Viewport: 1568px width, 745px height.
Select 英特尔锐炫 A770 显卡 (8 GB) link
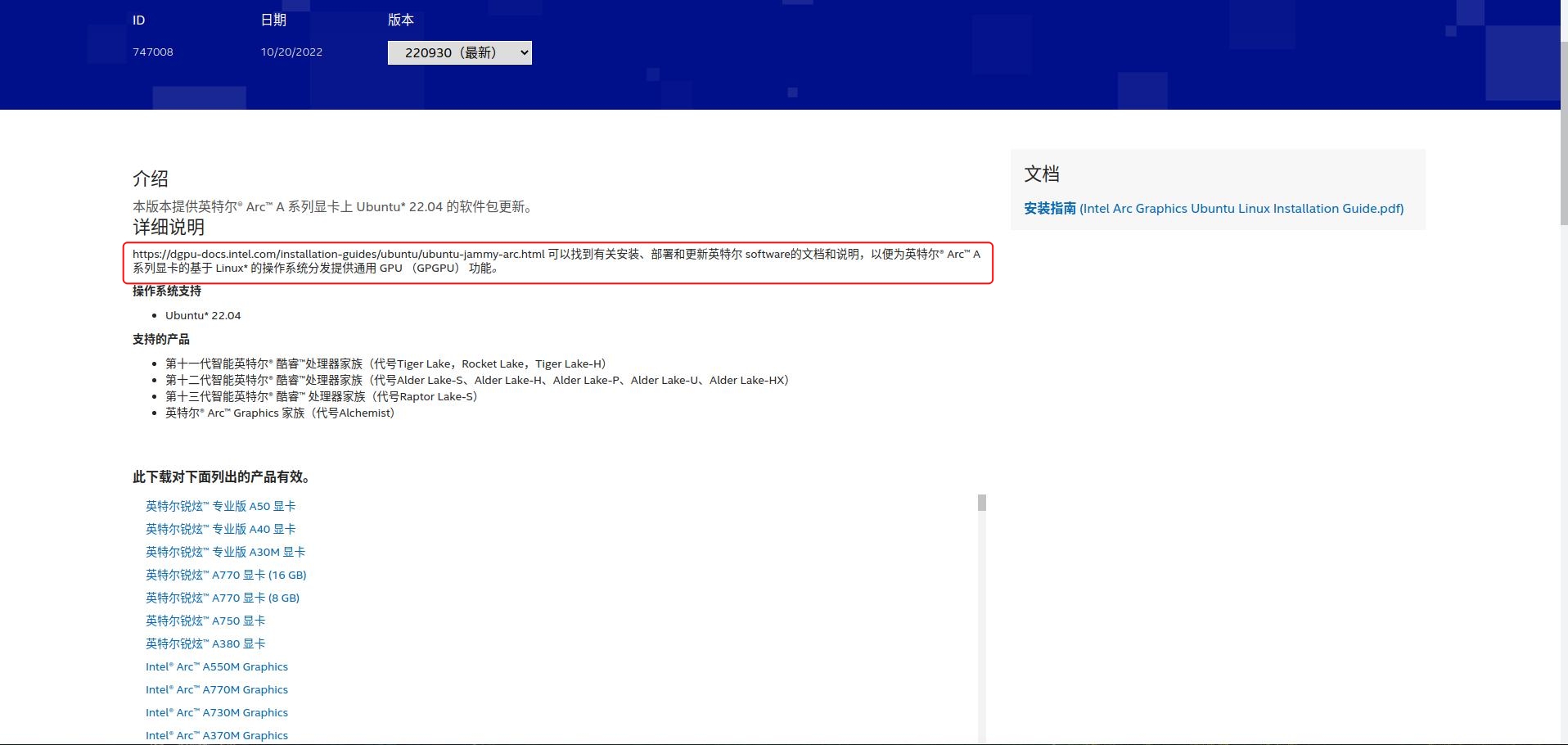pos(222,598)
